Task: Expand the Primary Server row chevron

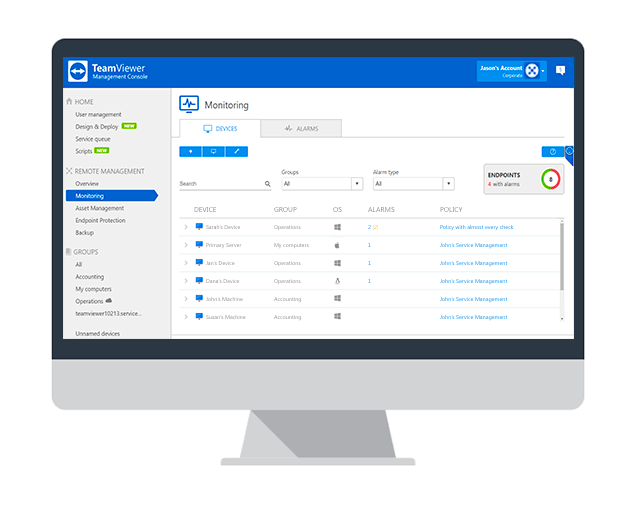Action: [x=186, y=245]
